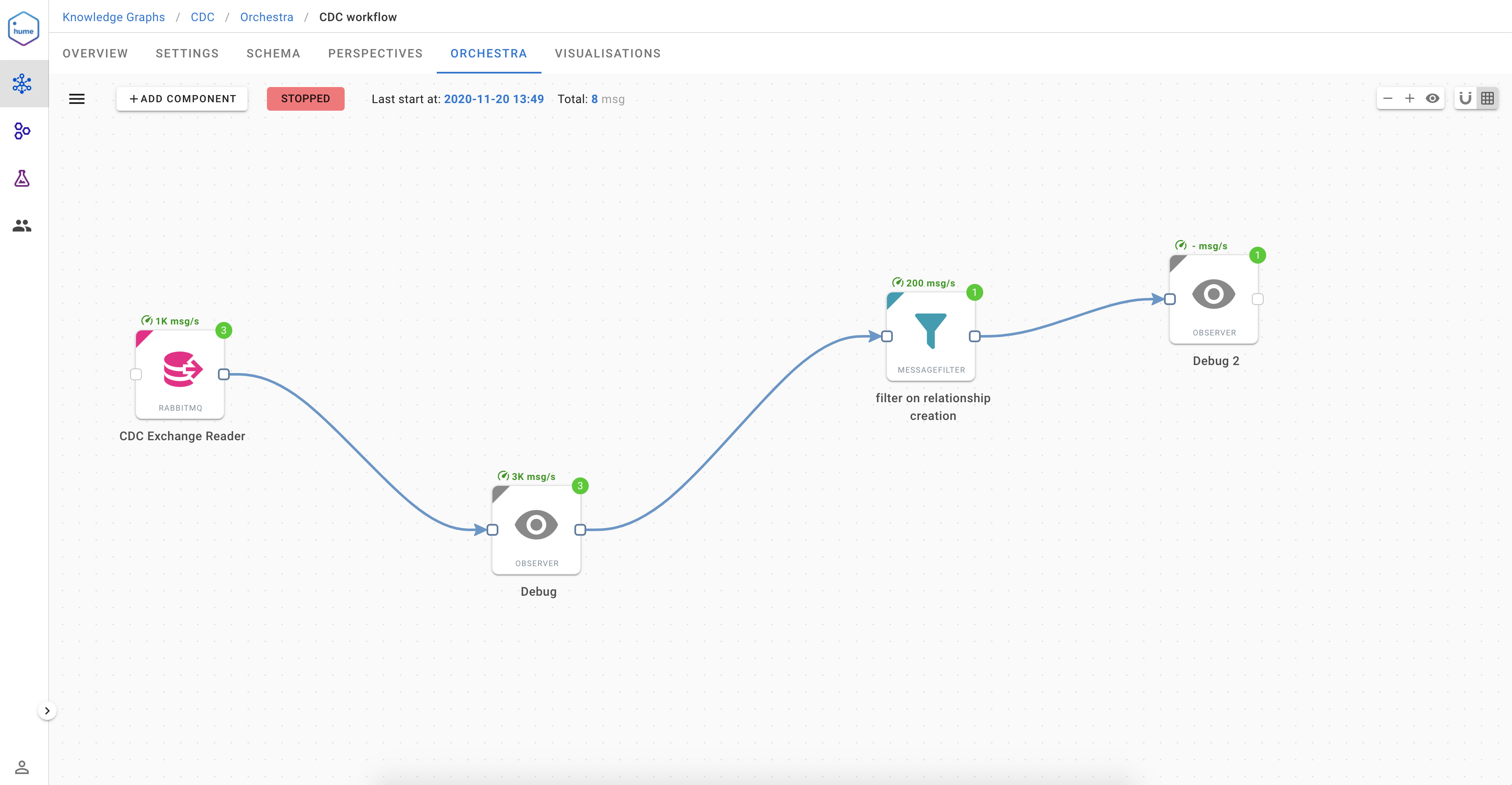Toggle the grid display button
1512x785 pixels.
(1488, 98)
